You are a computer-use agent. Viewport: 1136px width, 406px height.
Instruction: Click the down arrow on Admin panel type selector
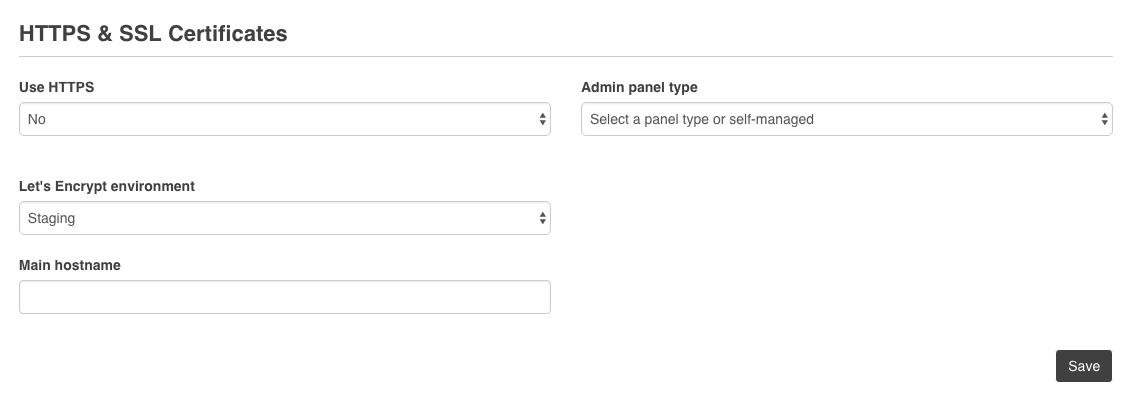pyautogui.click(x=1105, y=123)
